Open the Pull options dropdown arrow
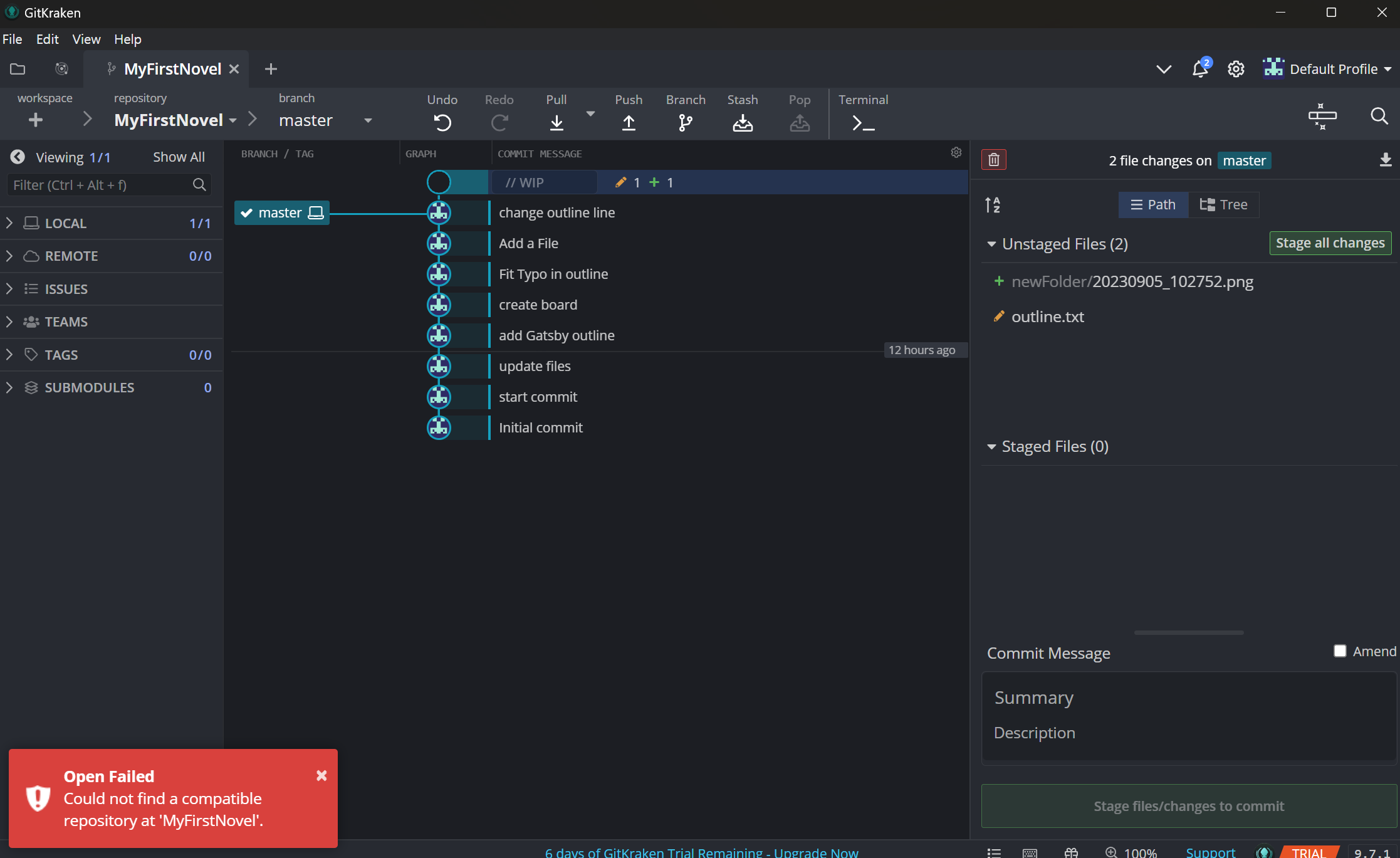1400x858 pixels. [x=590, y=114]
